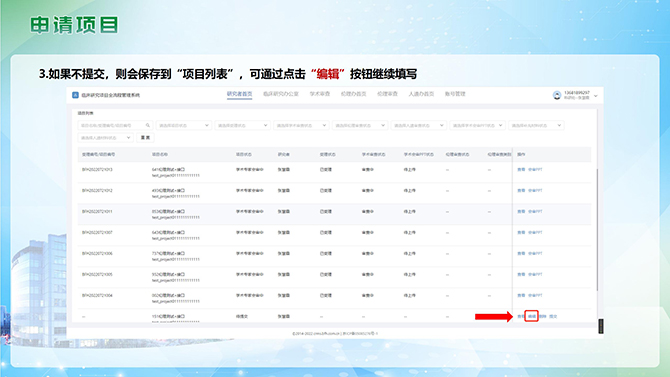Select the cell BFH20220721012
The height and width of the screenshot is (377, 670).
97,191
